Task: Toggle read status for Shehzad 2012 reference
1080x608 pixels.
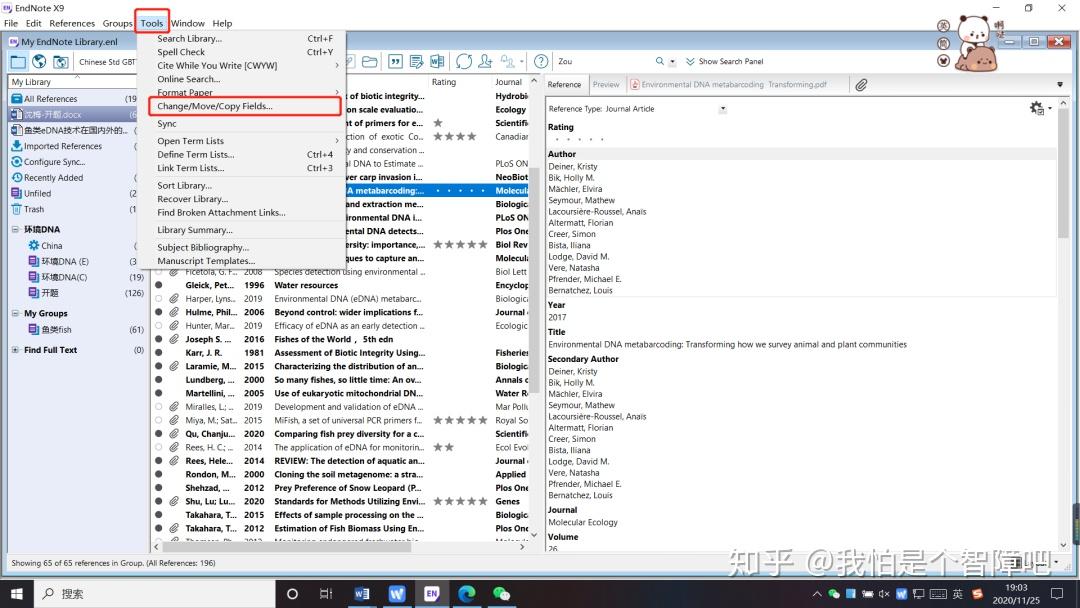Action: 158,488
